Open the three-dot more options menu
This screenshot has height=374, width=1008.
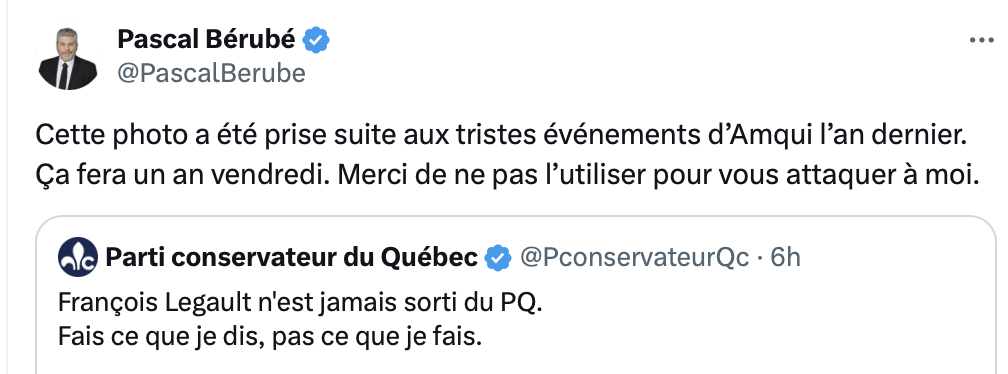pyautogui.click(x=981, y=40)
